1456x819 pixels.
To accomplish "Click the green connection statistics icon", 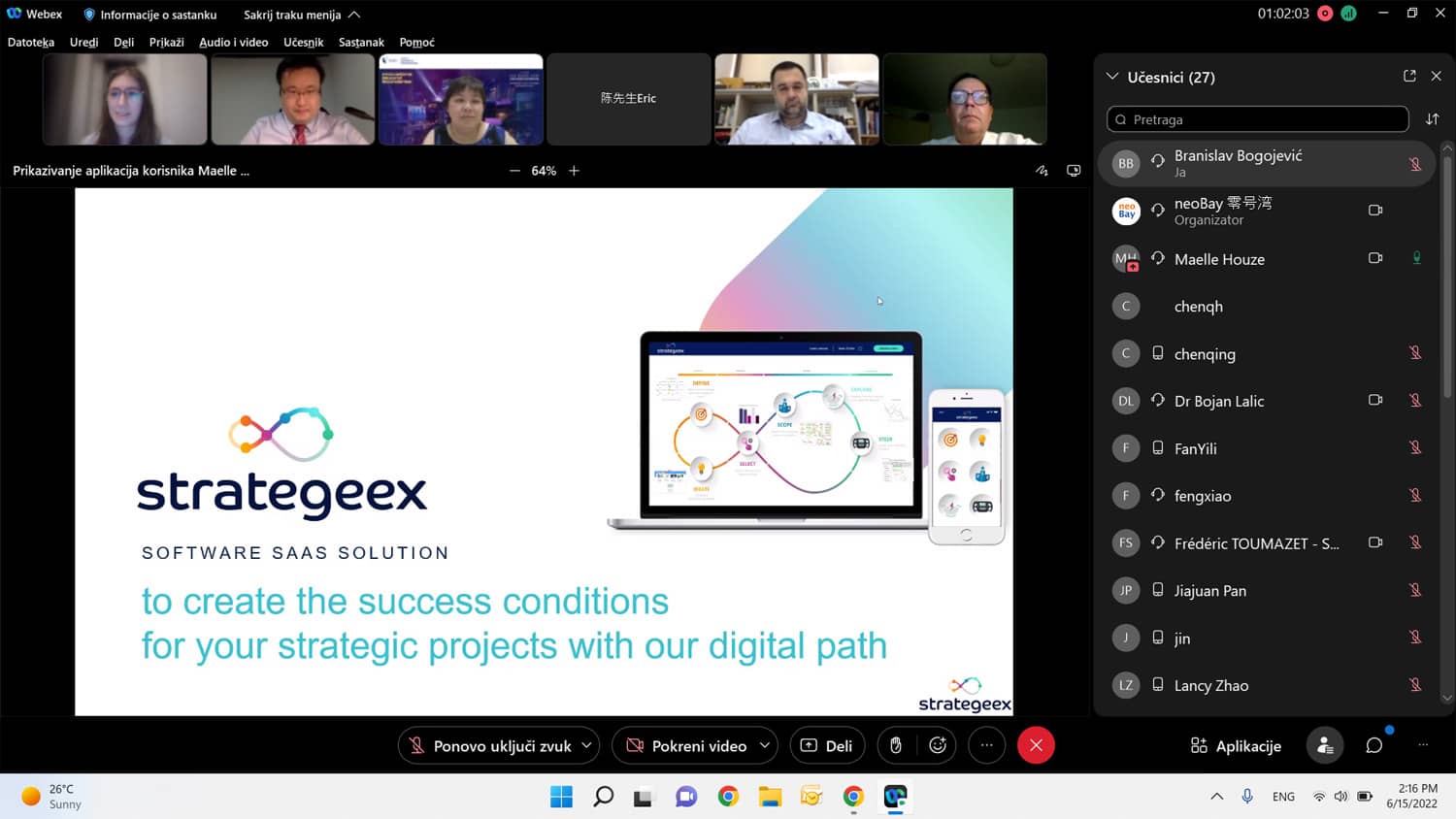I will click(1348, 14).
